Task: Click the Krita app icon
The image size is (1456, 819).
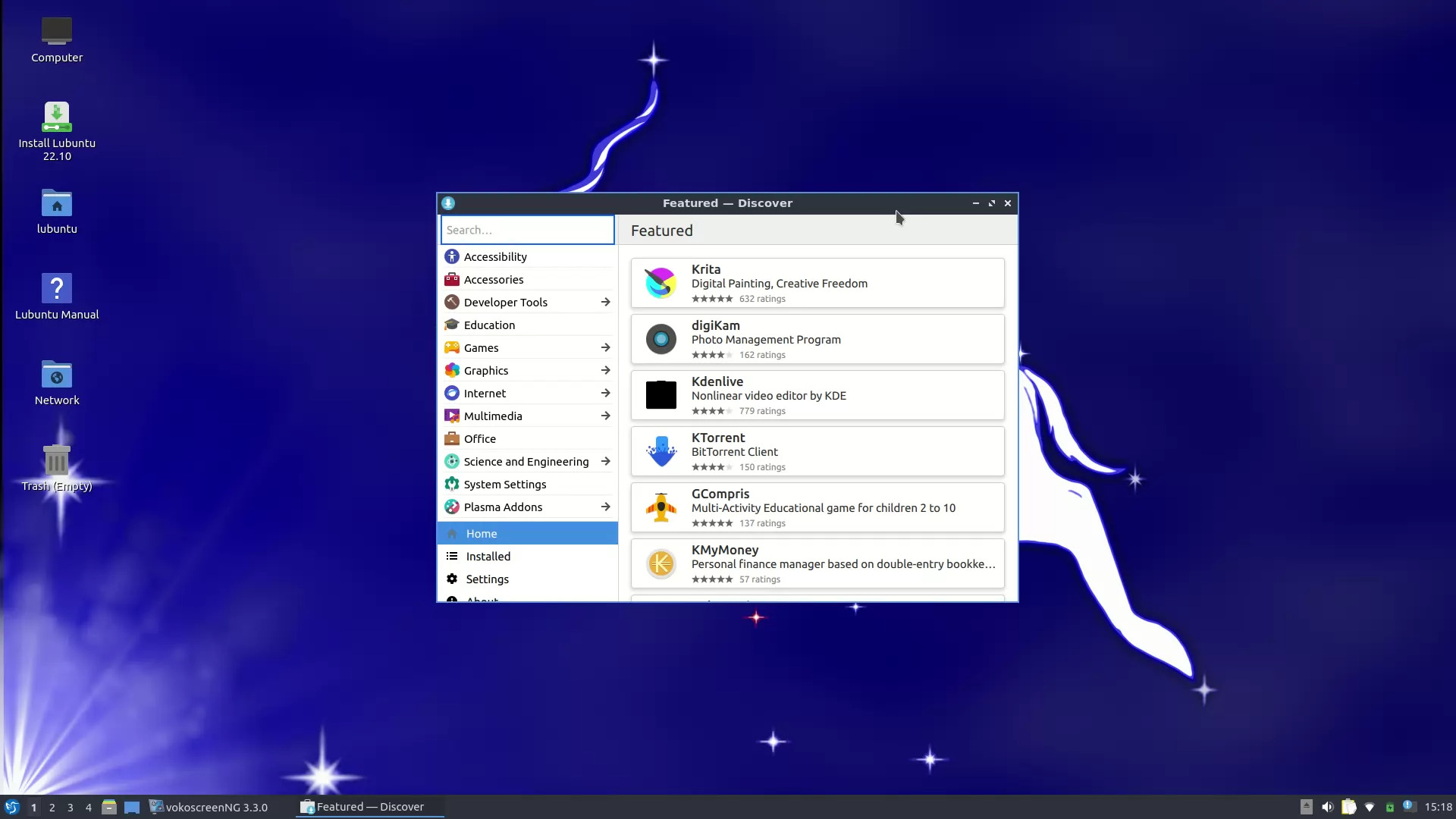Action: tap(661, 282)
